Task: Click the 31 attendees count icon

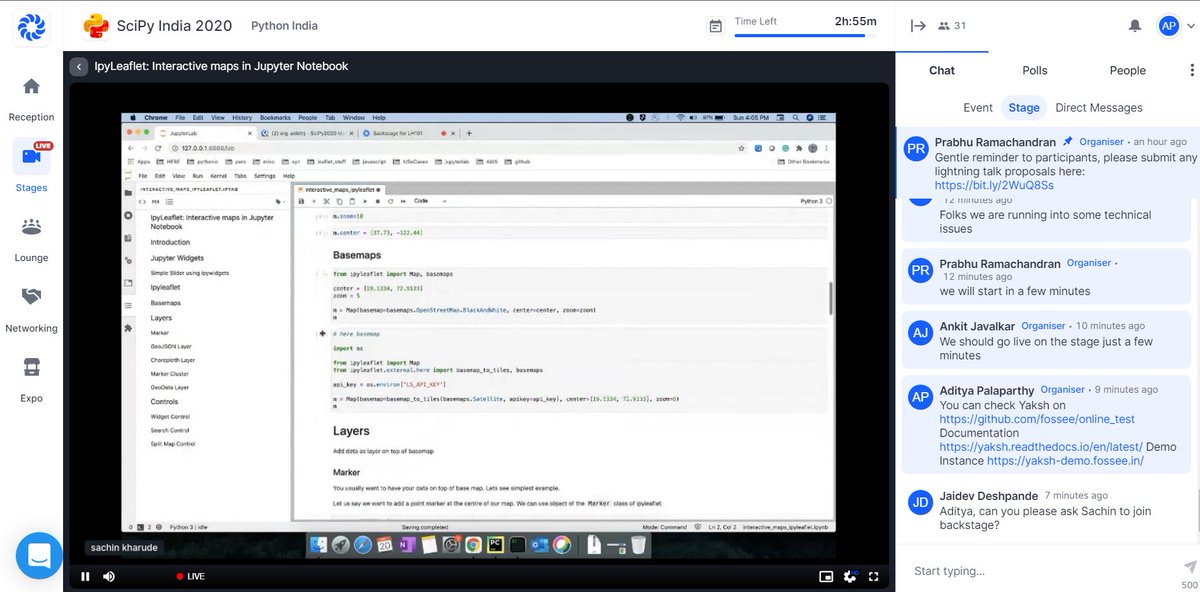Action: [952, 26]
